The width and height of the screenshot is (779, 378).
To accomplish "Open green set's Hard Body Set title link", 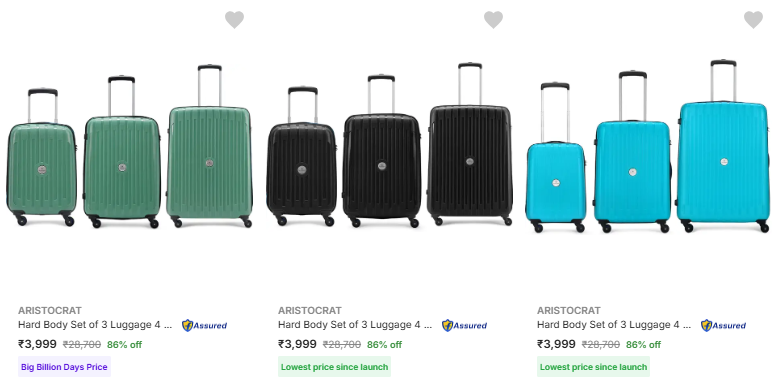I will click(x=95, y=325).
